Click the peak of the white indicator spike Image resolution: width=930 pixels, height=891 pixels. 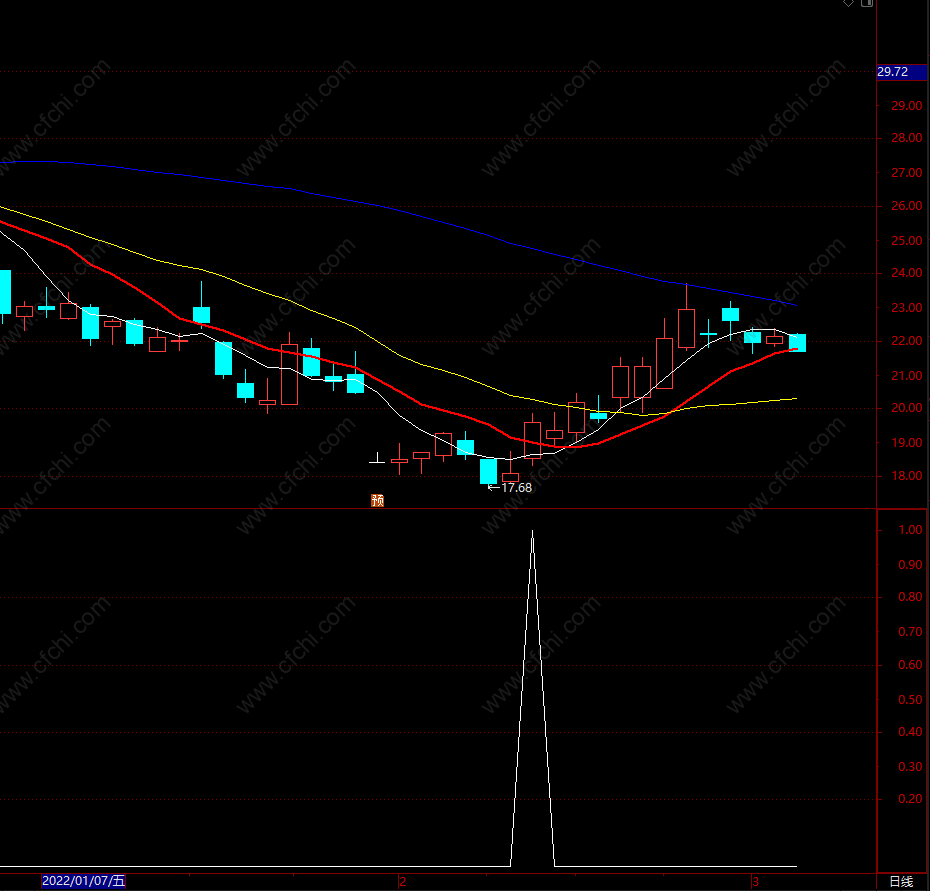tap(532, 532)
